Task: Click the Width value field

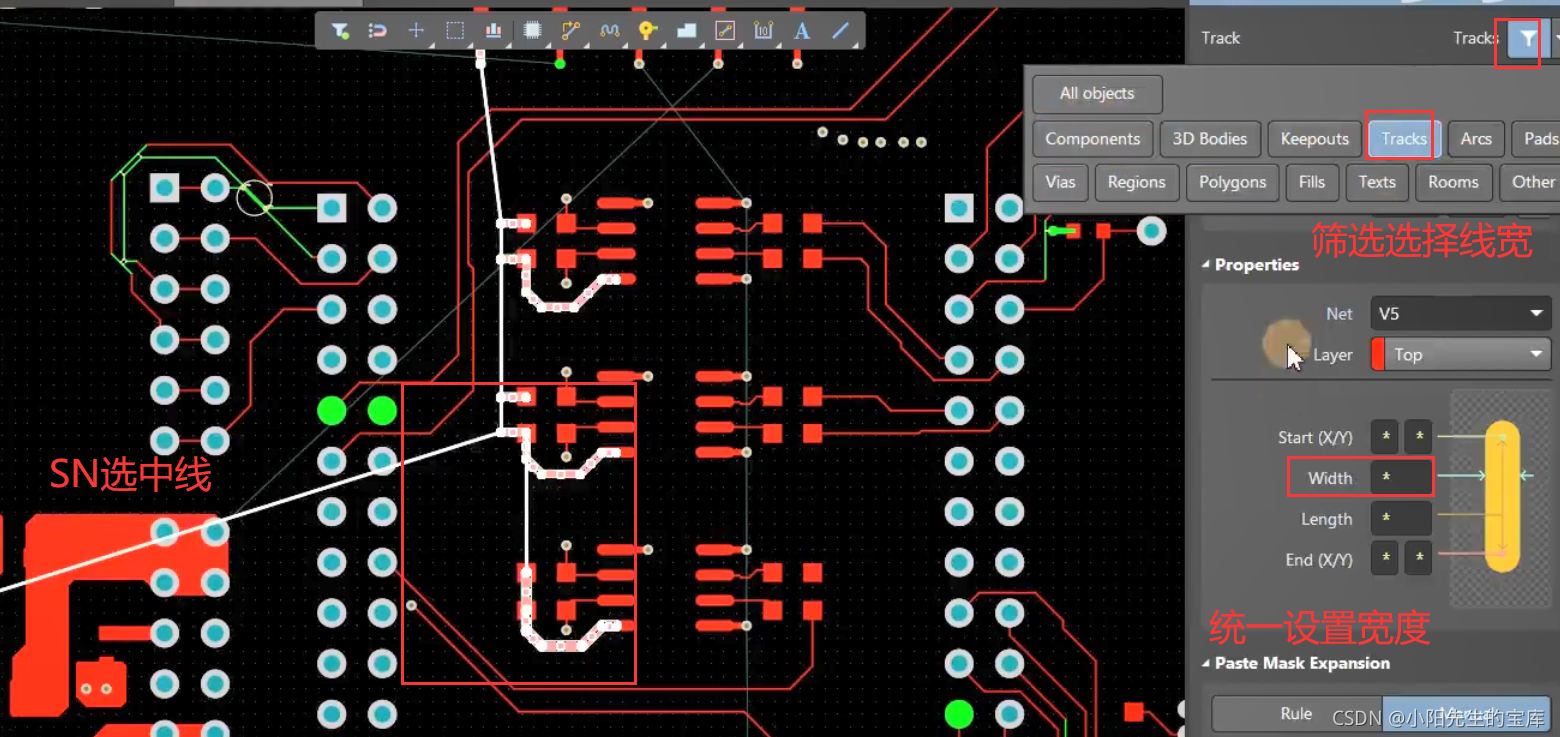Action: point(1401,478)
